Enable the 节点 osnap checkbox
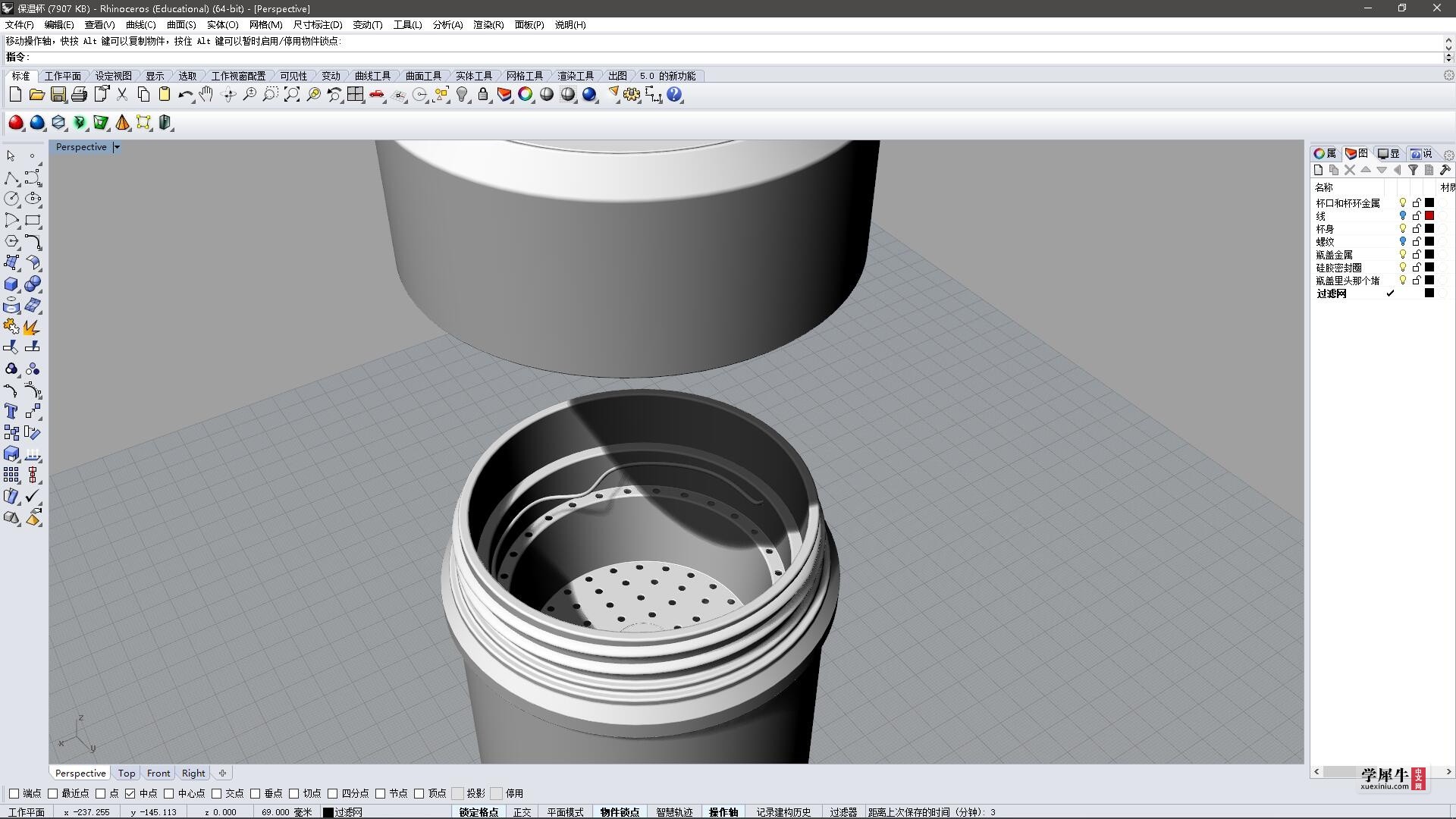The image size is (1456, 819). click(380, 793)
